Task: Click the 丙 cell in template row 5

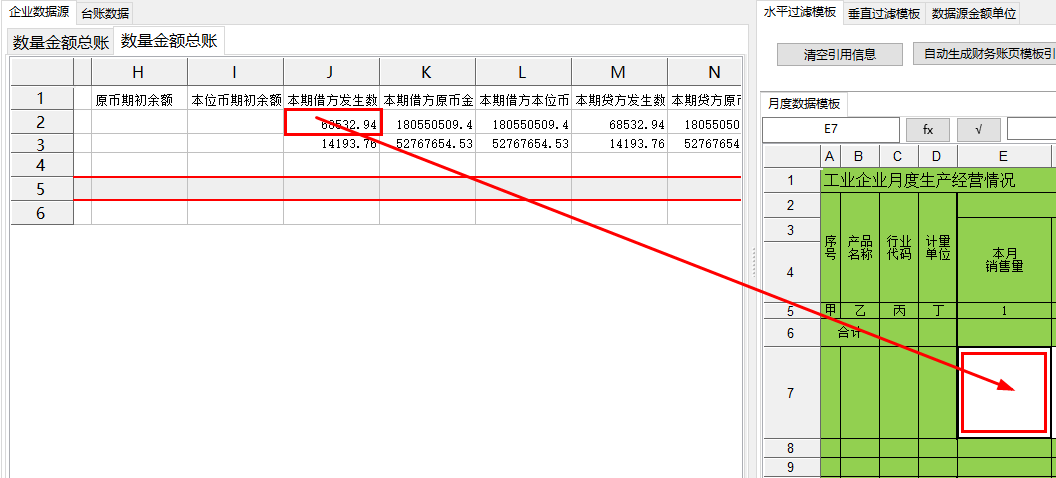Action: tap(898, 310)
